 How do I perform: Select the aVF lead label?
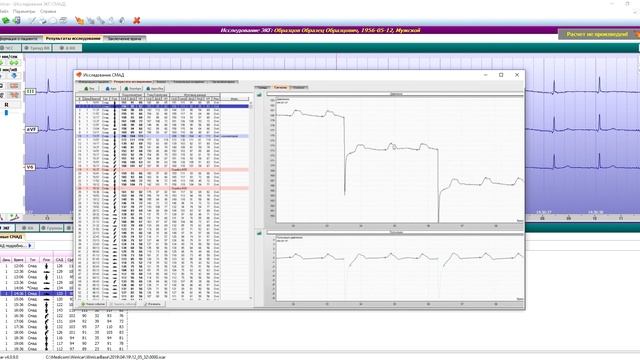click(x=31, y=129)
